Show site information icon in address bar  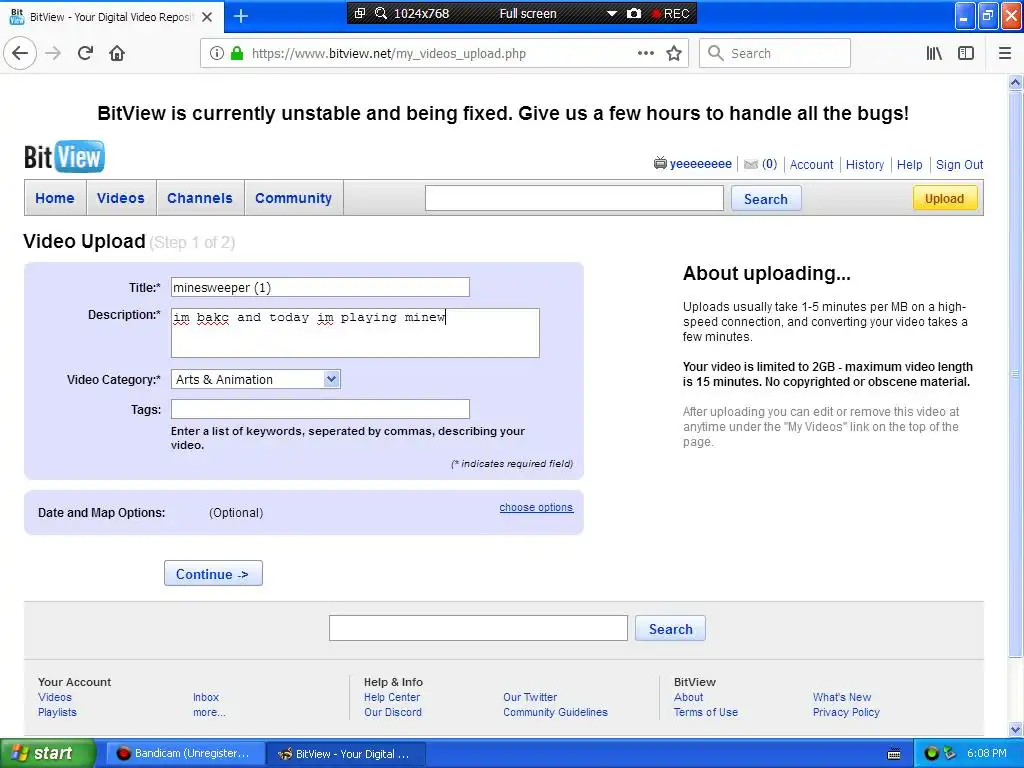pyautogui.click(x=217, y=54)
